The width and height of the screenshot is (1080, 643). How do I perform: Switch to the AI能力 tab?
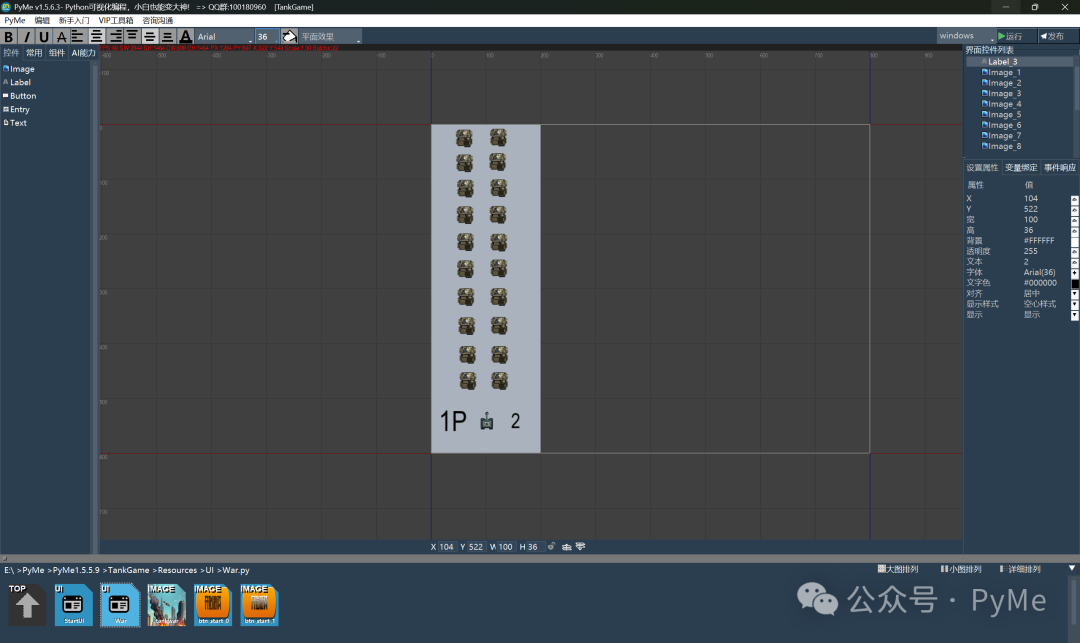[83, 52]
